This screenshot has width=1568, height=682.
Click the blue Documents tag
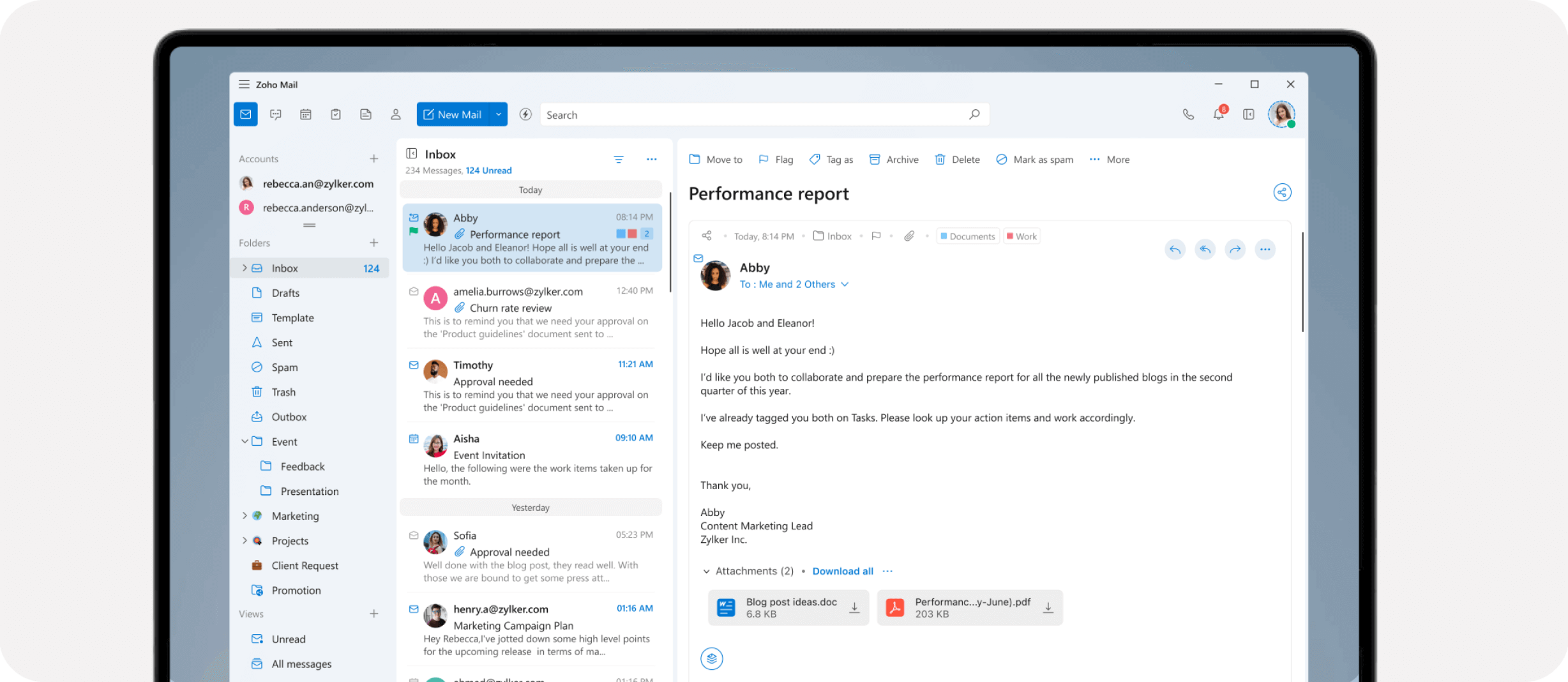(968, 236)
